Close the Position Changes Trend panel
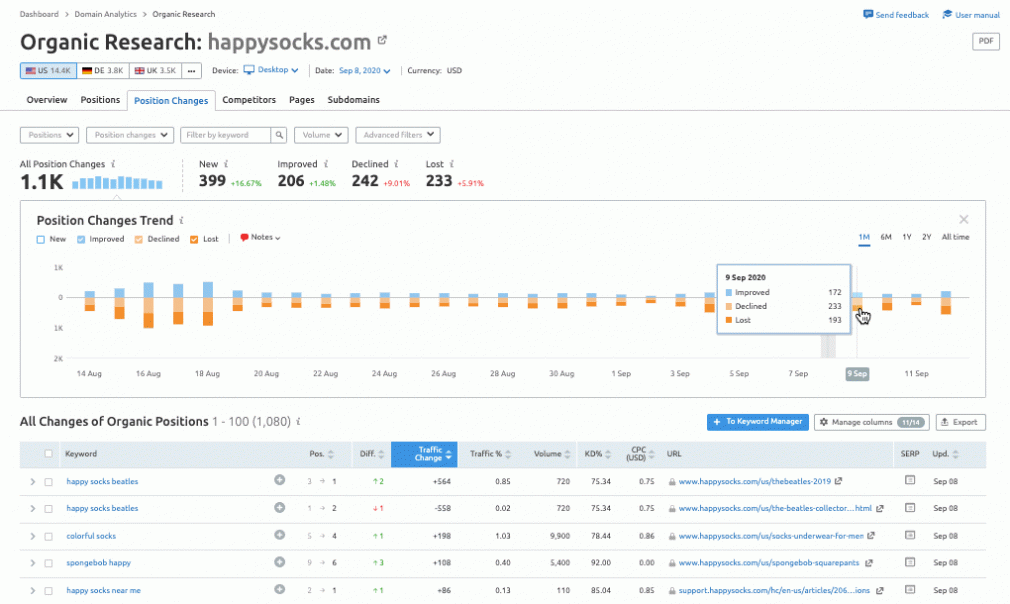Screen dimensions: 1010x604 (964, 220)
